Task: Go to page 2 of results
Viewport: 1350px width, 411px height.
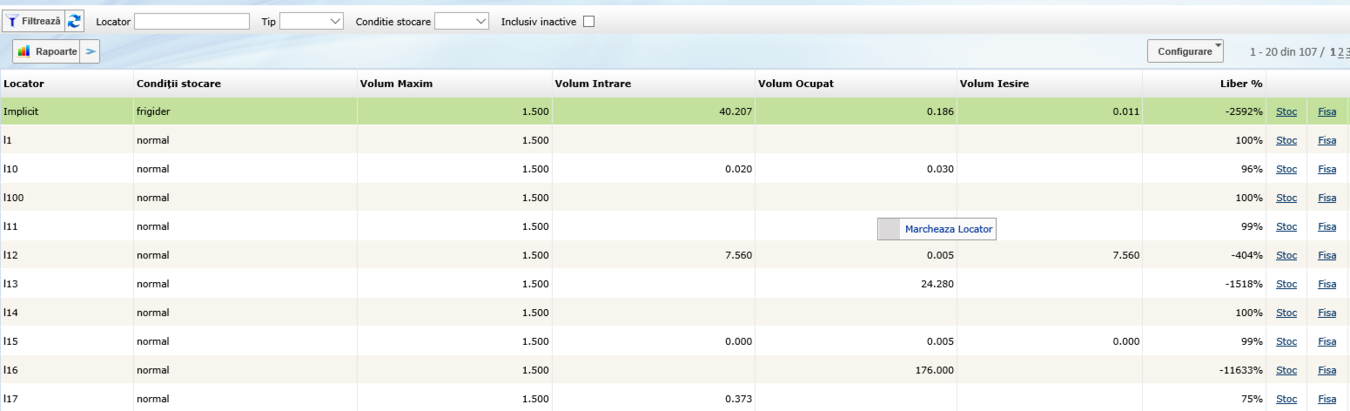Action: click(x=1340, y=51)
